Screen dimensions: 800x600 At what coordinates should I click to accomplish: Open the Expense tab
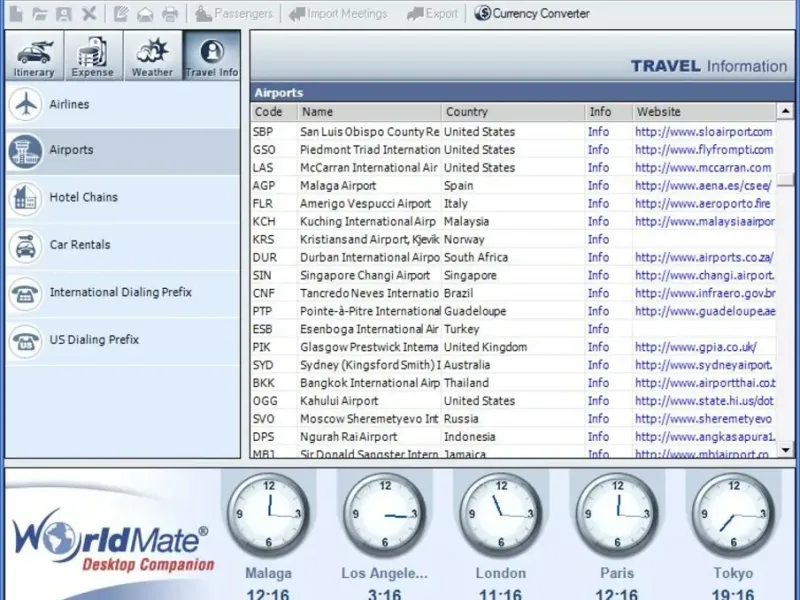(x=93, y=55)
